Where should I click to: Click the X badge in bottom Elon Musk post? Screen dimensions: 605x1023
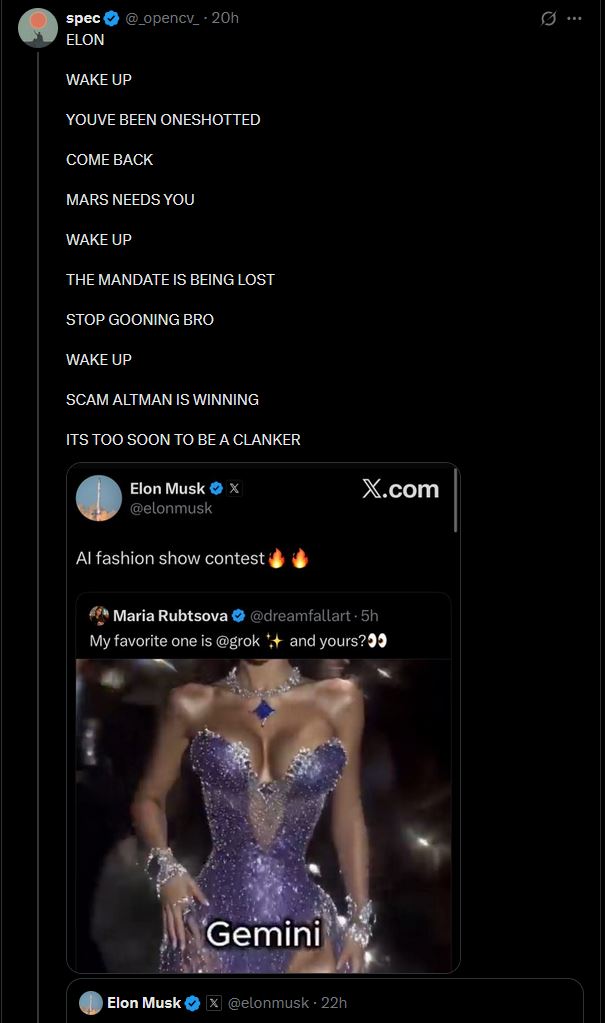click(214, 1003)
